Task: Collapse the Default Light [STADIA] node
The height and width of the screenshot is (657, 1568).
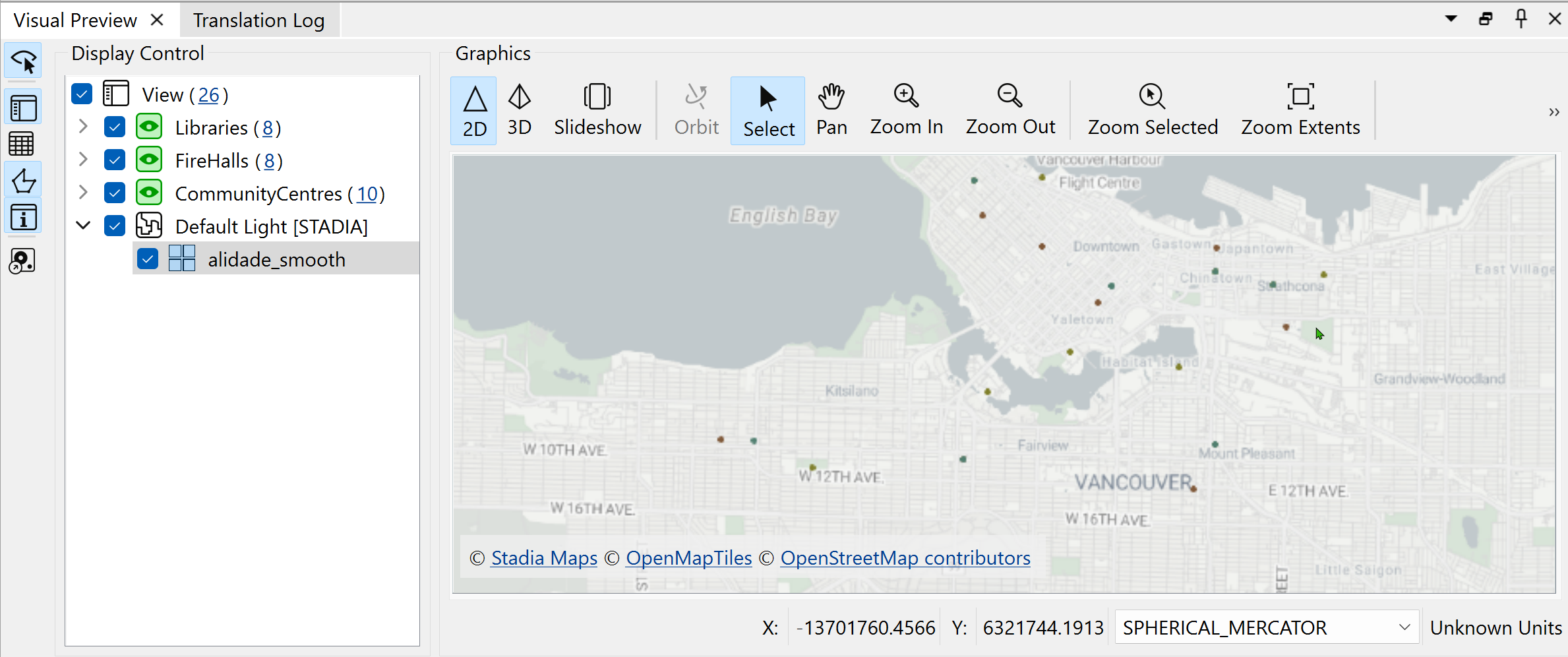Action: 83,225
